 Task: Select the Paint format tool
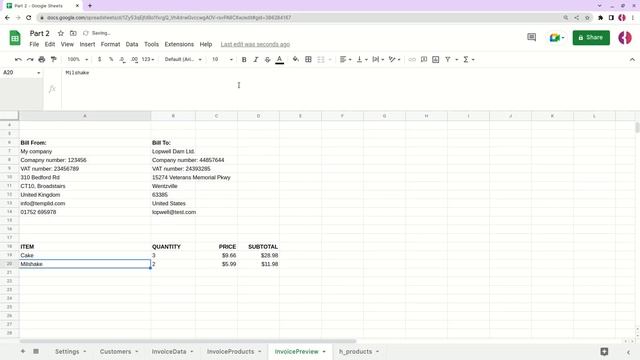pos(53,60)
